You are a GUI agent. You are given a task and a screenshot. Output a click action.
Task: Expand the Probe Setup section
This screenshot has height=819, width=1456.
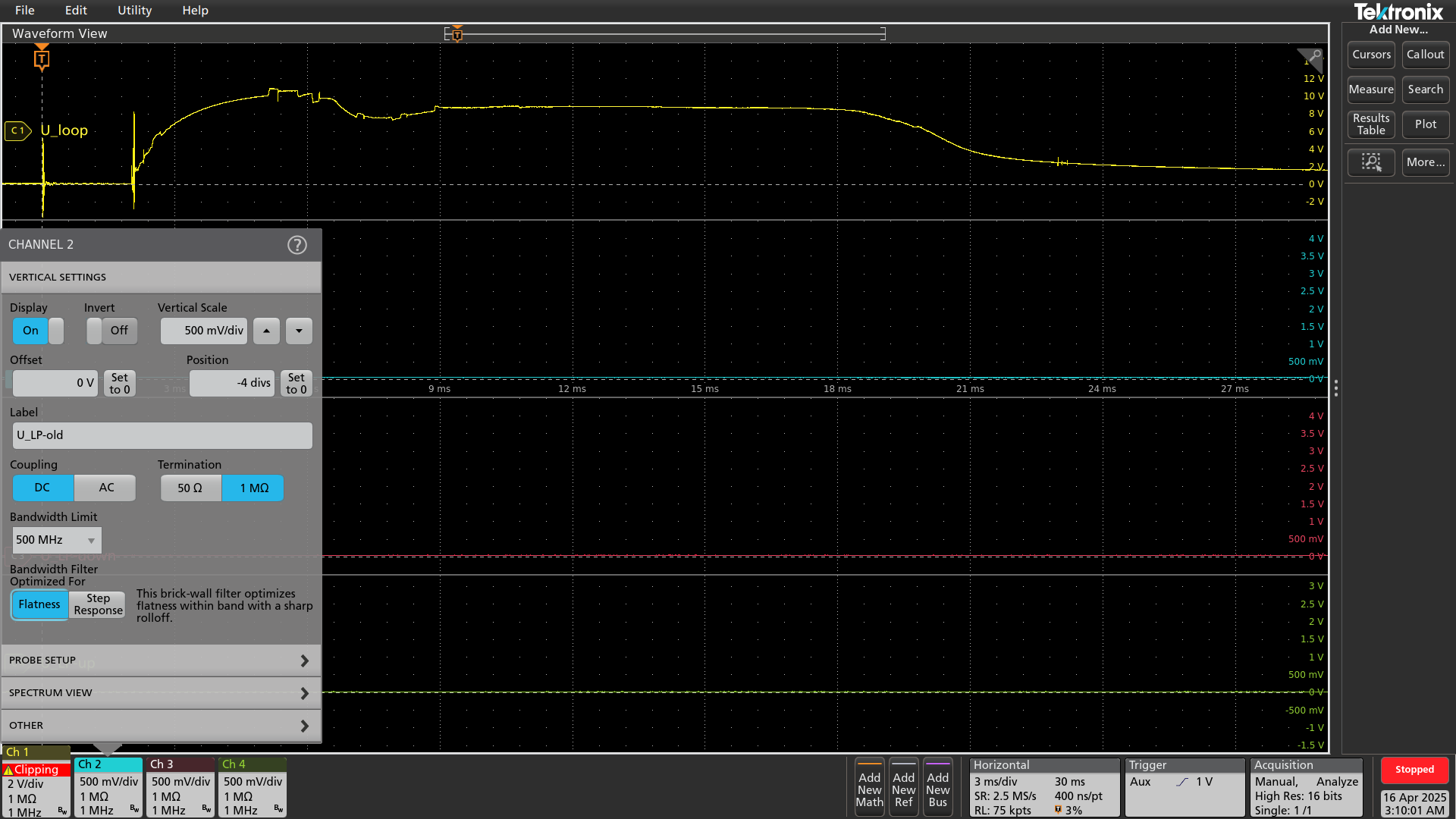coord(161,661)
